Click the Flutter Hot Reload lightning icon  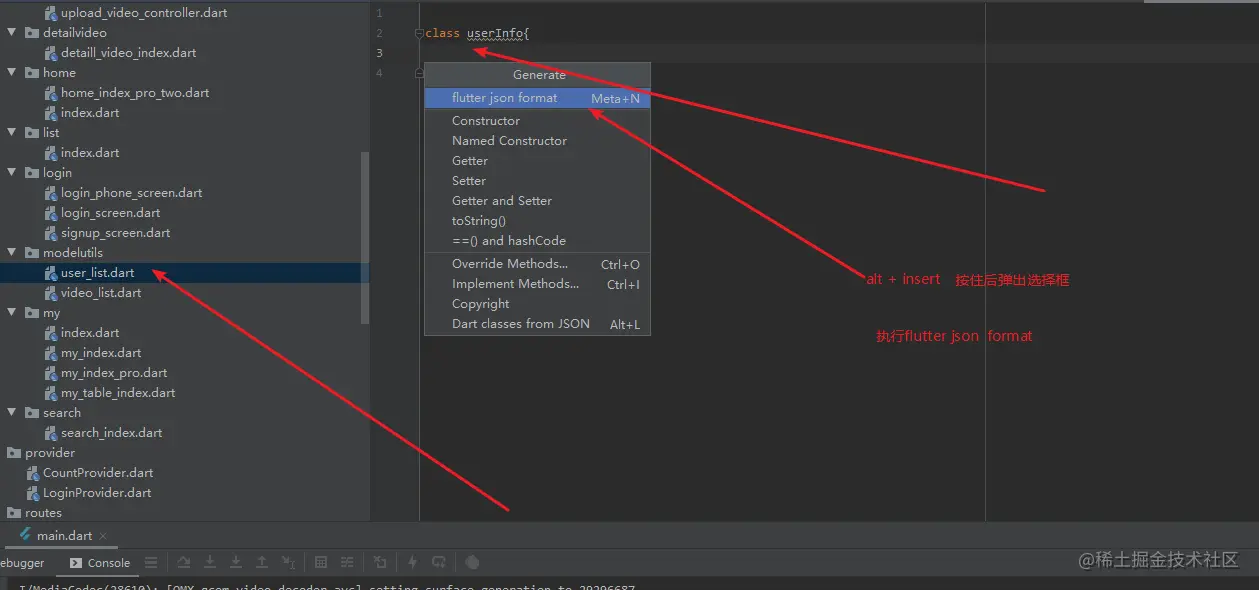pos(412,563)
